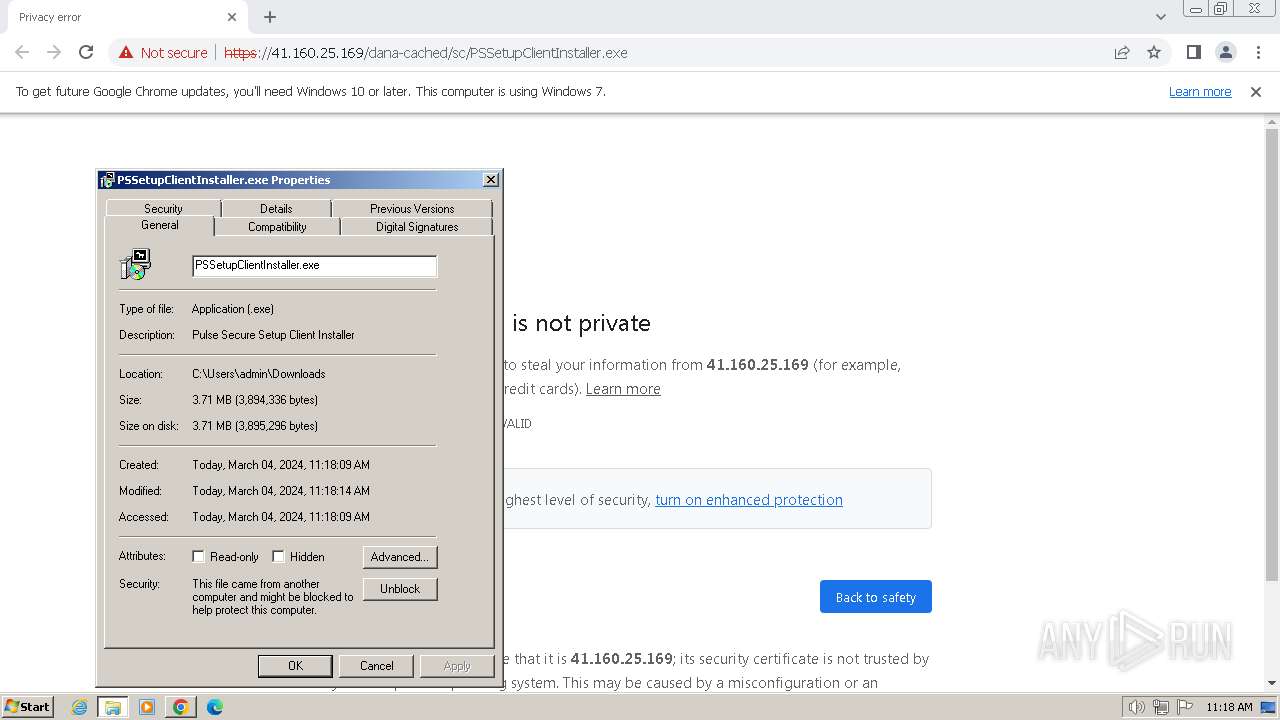Click the browser forward arrow
This screenshot has width=1280, height=720.
(x=54, y=52)
